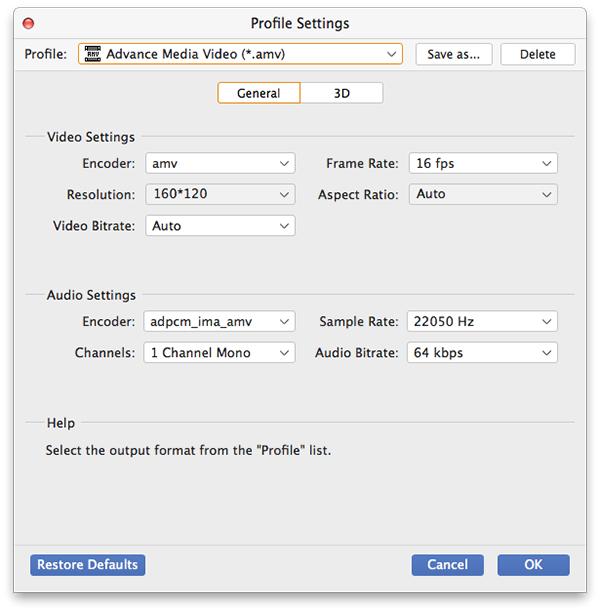Confirm settings with the OK button
600x612 pixels.
(533, 565)
